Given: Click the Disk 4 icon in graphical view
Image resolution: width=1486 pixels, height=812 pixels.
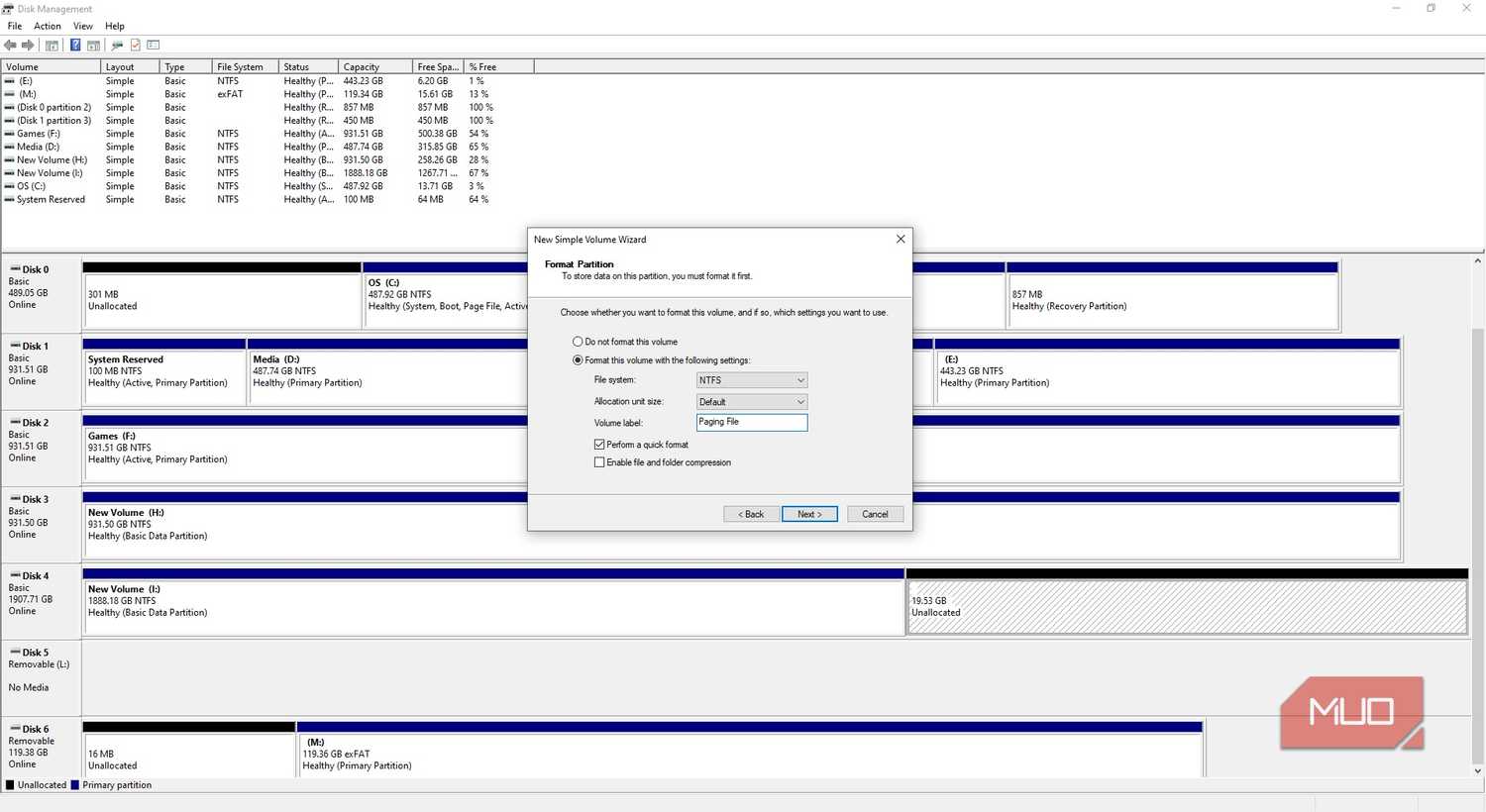Looking at the screenshot, I should point(15,575).
